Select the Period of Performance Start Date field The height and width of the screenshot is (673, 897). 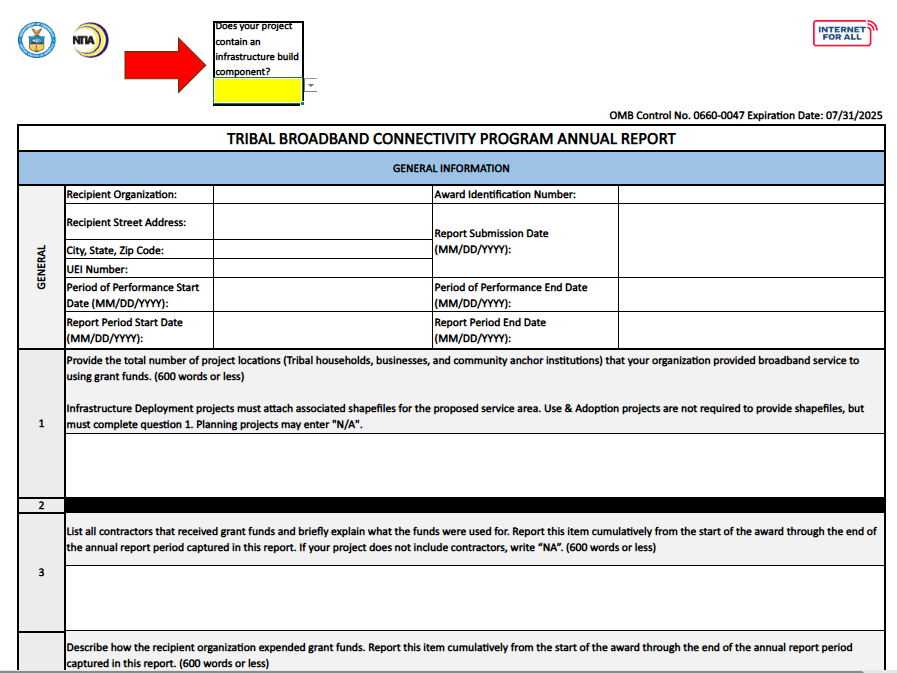(322, 295)
